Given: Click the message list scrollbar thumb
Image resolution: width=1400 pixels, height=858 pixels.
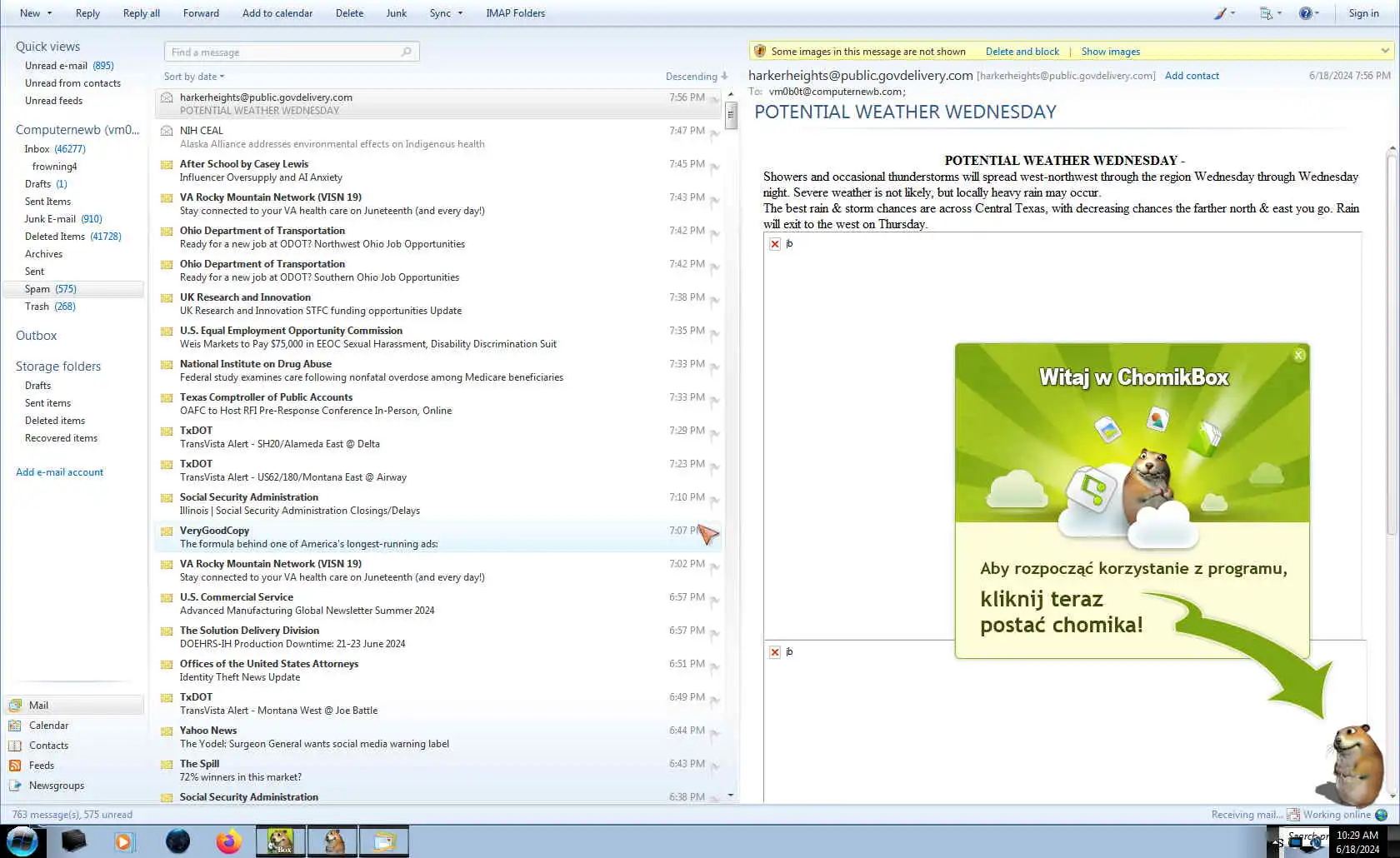Looking at the screenshot, I should pyautogui.click(x=731, y=114).
